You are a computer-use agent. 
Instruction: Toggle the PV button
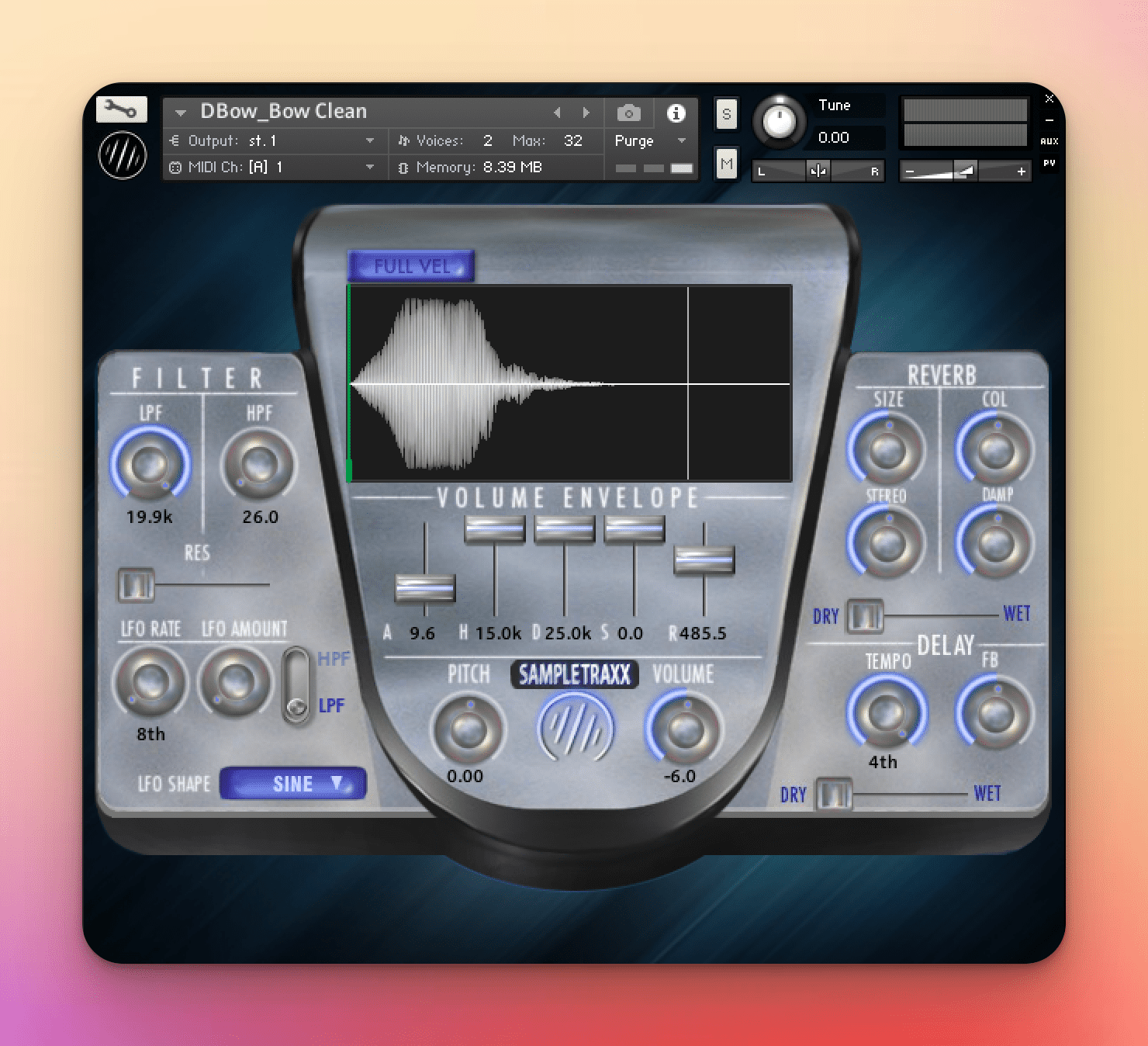(x=1049, y=163)
